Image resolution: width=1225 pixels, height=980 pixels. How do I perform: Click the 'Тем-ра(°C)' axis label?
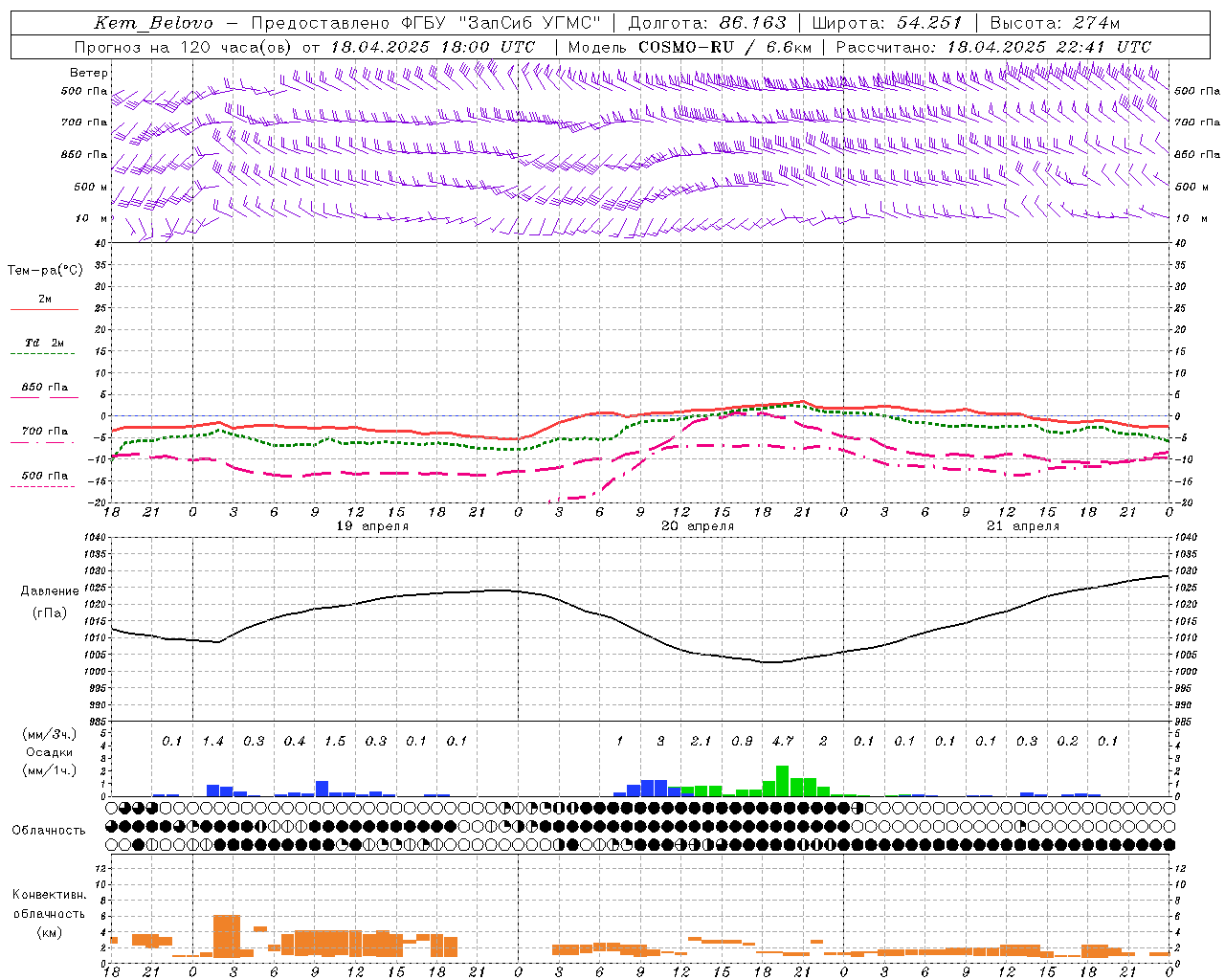45,271
